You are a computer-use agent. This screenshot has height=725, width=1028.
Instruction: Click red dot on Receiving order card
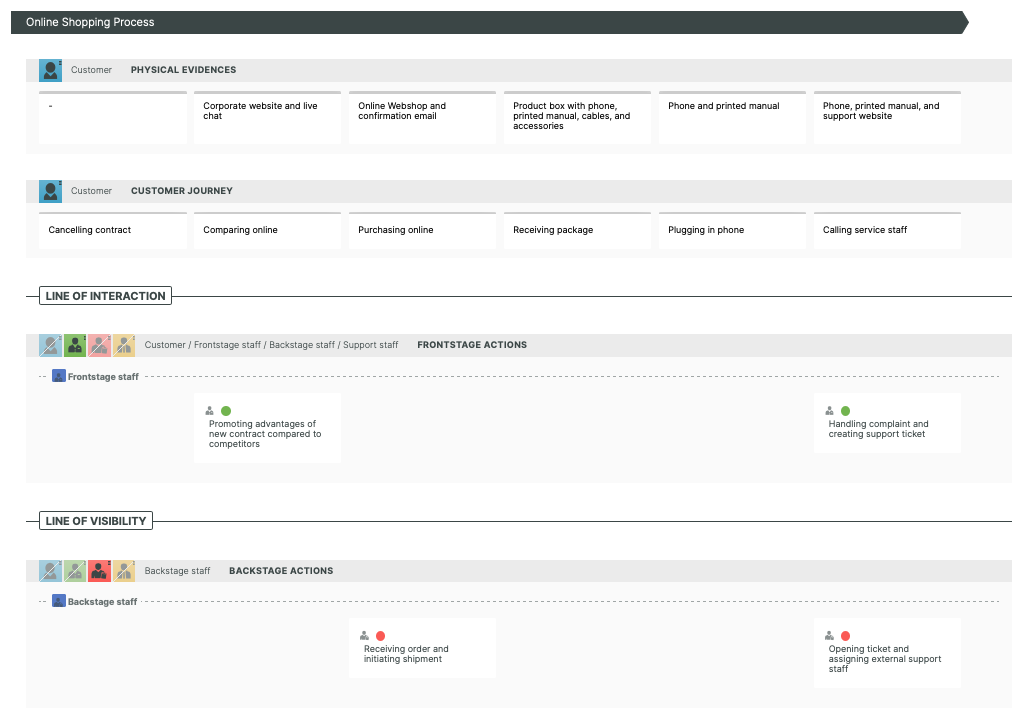(x=381, y=636)
